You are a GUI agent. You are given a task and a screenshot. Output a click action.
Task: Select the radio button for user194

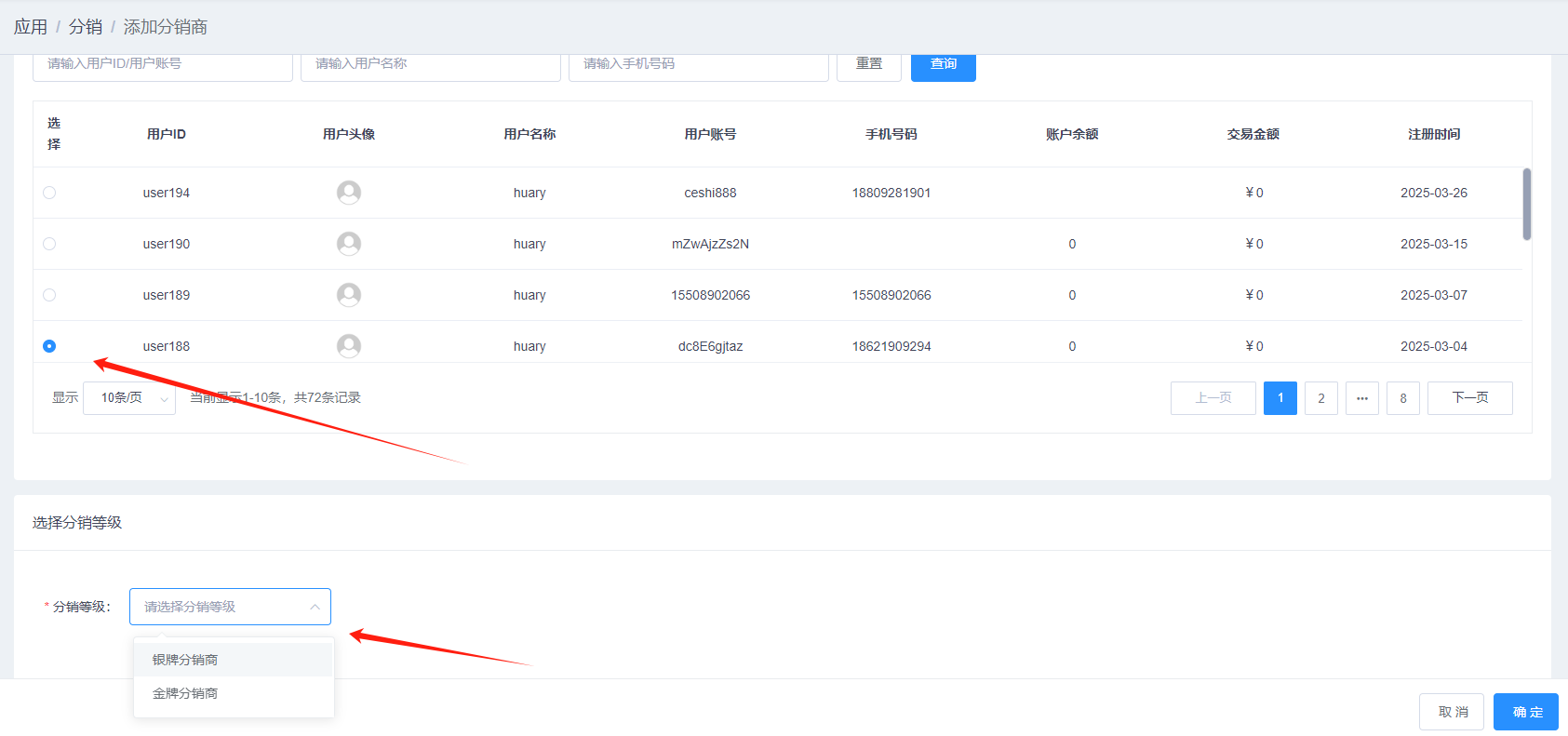click(x=49, y=193)
